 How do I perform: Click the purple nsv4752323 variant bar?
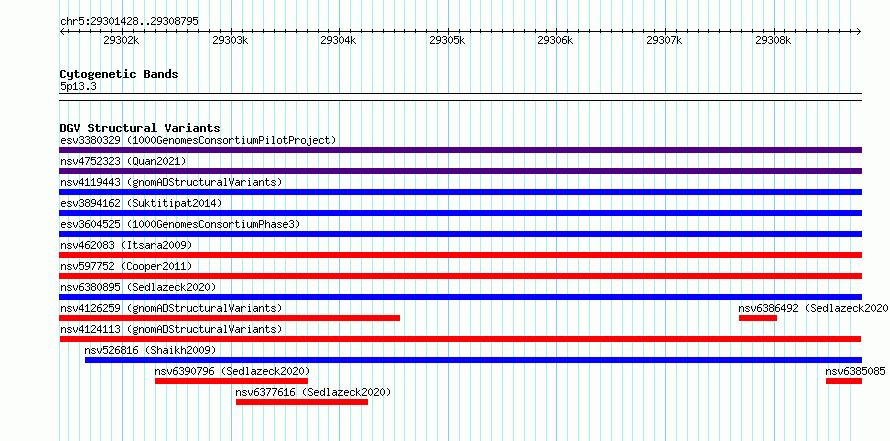[460, 171]
